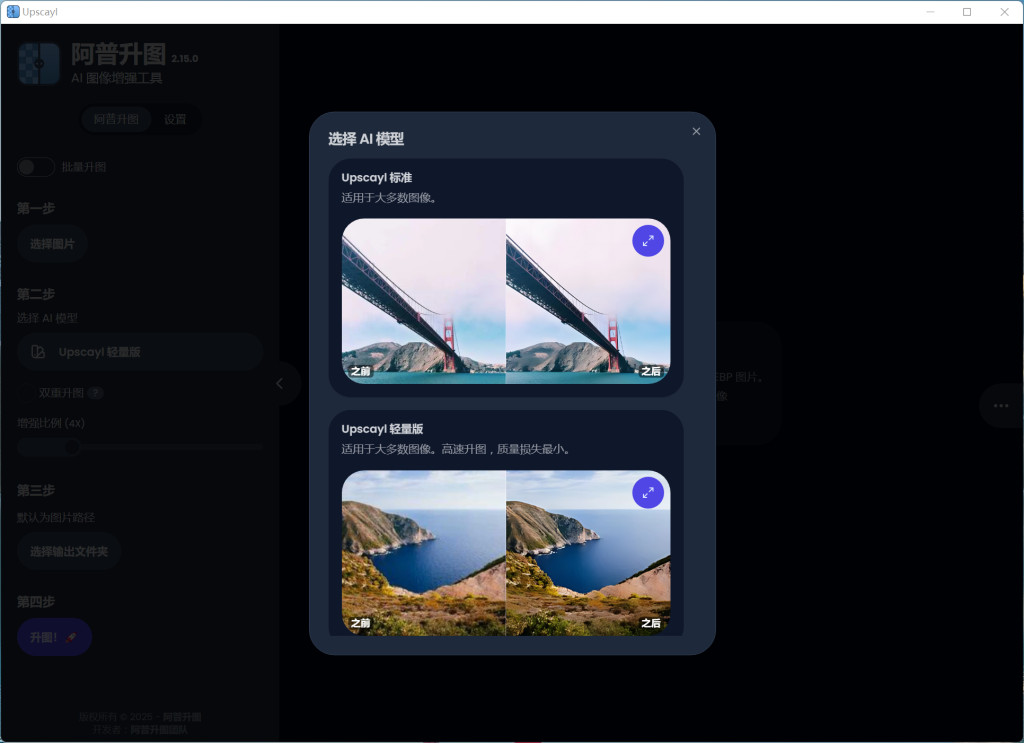Click the help question mark beside 双重升图
This screenshot has width=1024, height=743.
(x=95, y=392)
